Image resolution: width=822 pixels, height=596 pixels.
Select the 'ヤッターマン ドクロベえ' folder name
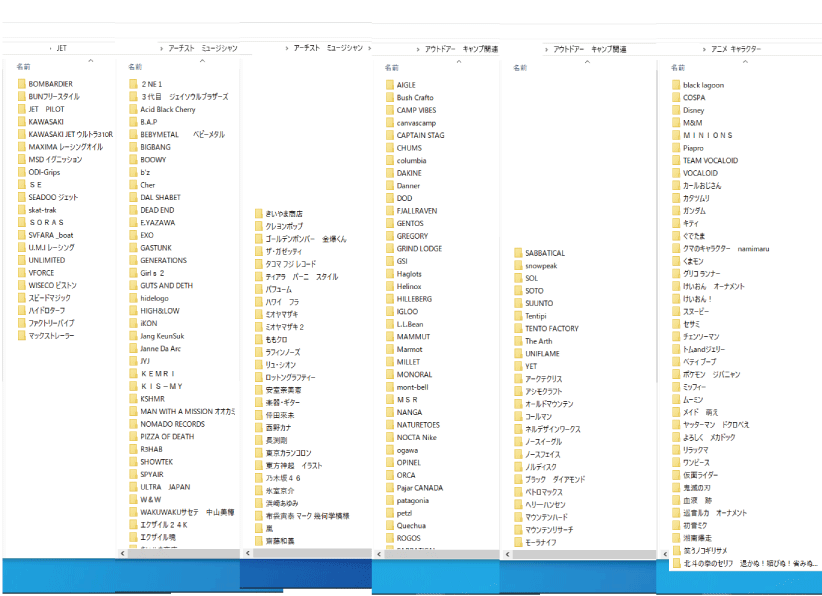coord(716,425)
